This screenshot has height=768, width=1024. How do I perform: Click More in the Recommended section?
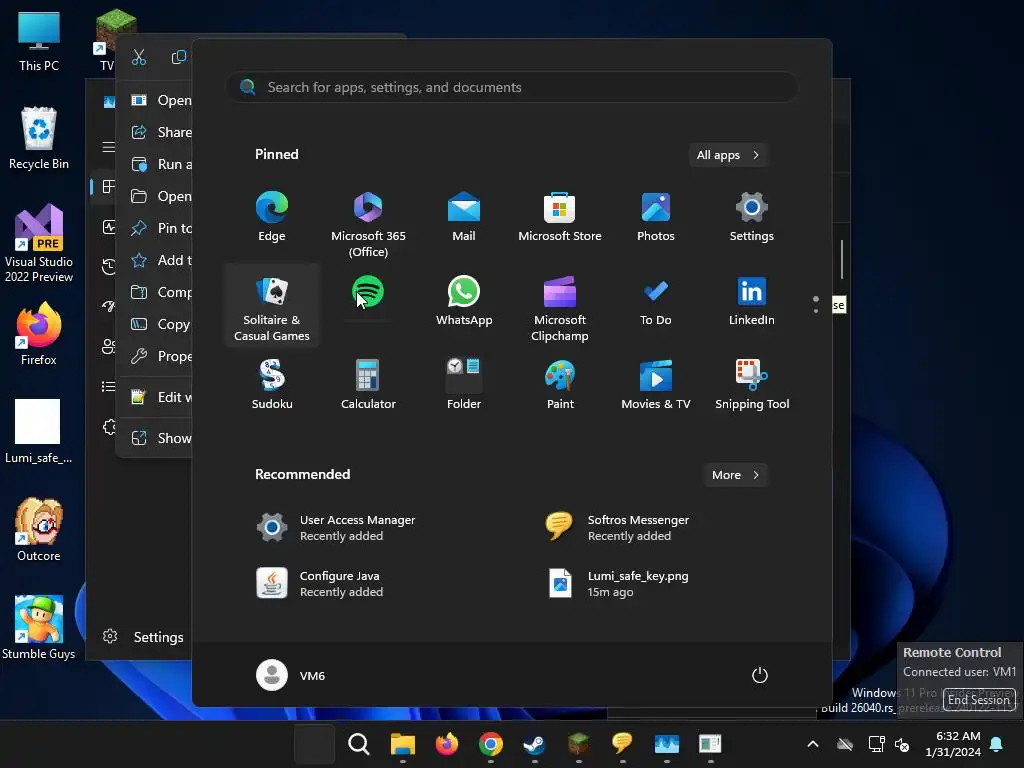735,475
